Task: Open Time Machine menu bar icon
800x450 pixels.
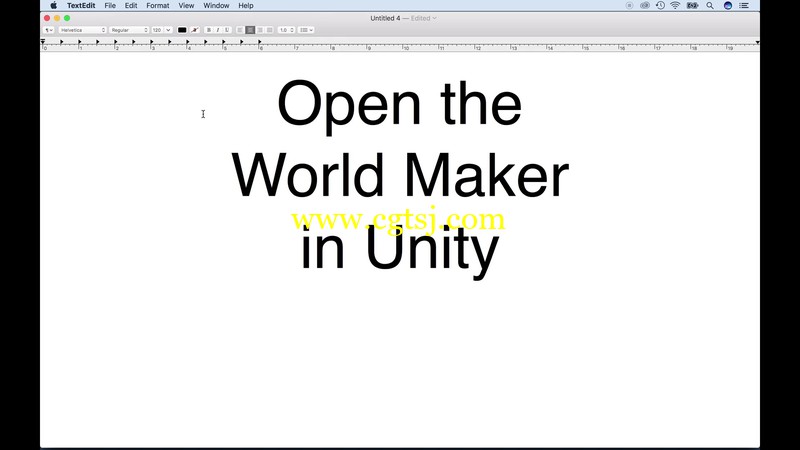Action: tap(660, 6)
